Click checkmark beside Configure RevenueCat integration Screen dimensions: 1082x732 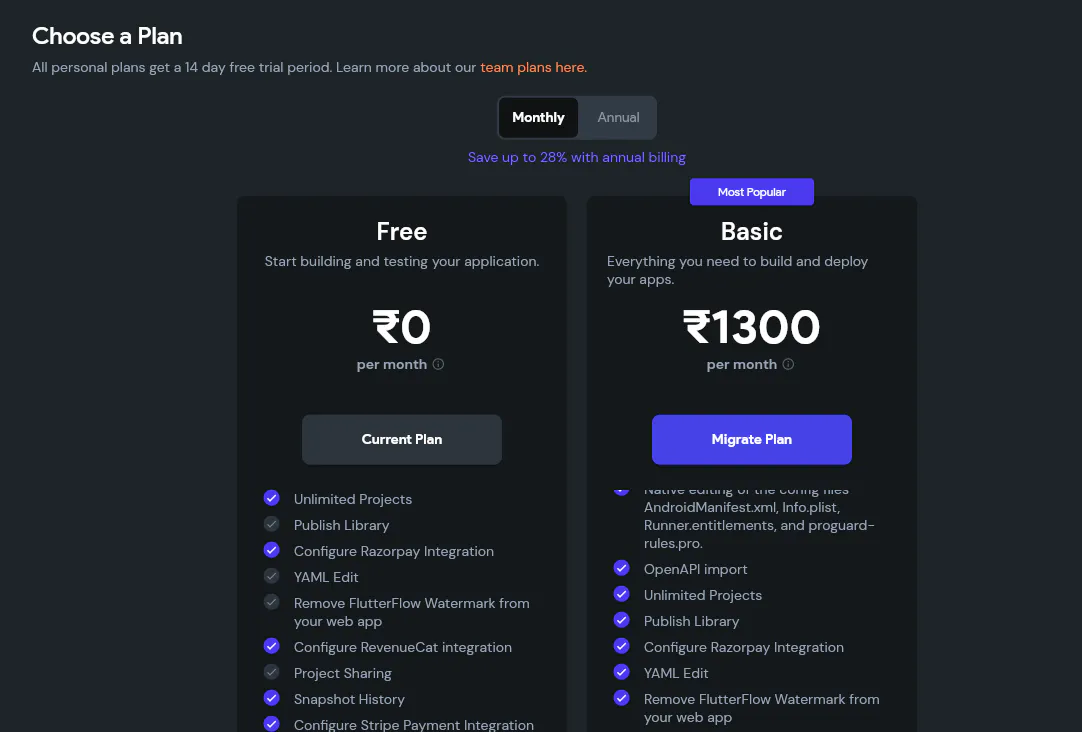click(x=271, y=646)
